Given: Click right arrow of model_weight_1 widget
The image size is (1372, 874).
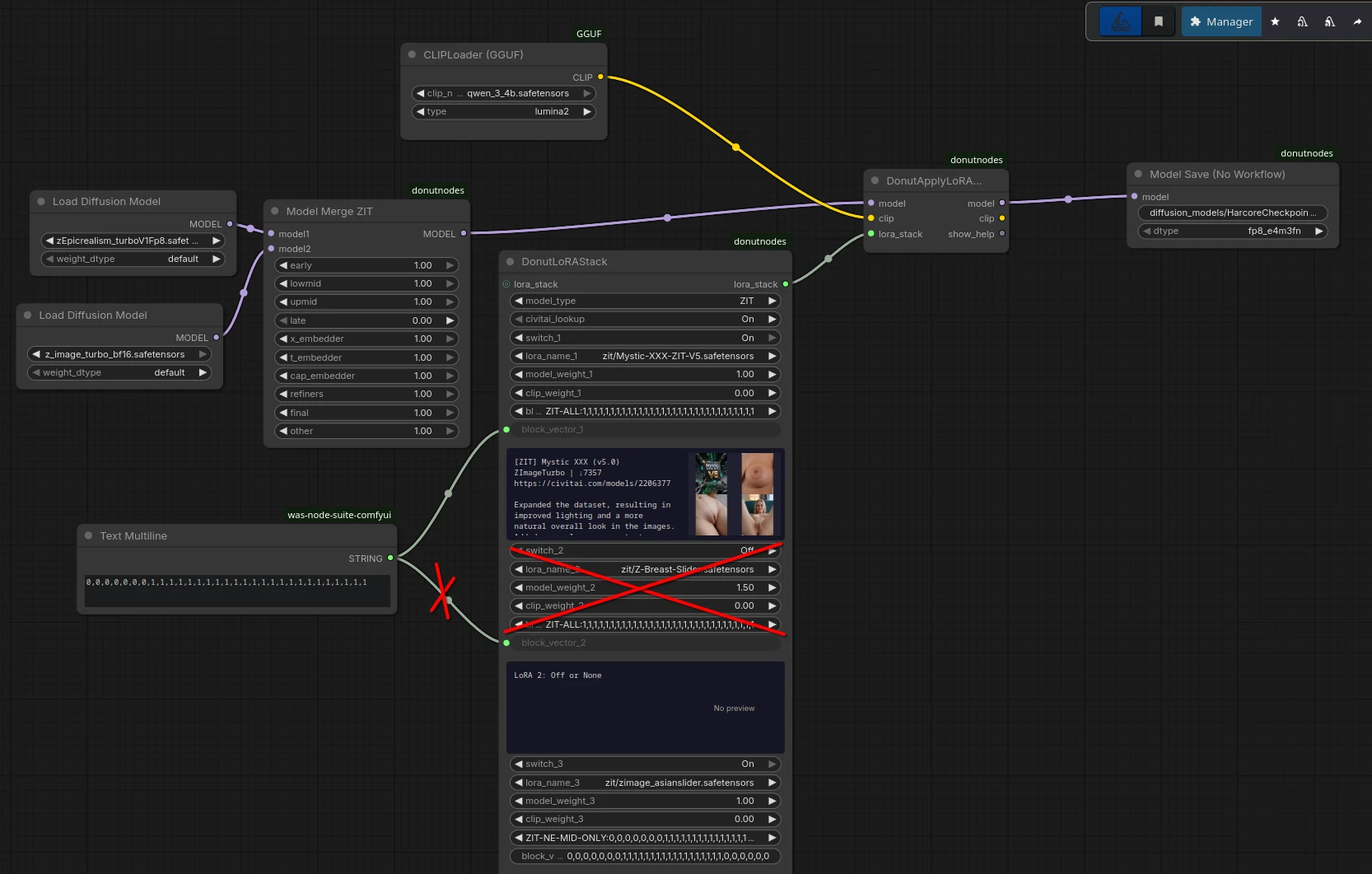Looking at the screenshot, I should pos(772,374).
